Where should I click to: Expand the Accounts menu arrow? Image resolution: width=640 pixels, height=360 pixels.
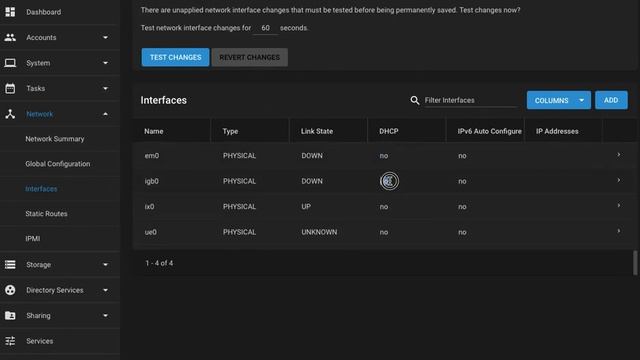coord(105,38)
